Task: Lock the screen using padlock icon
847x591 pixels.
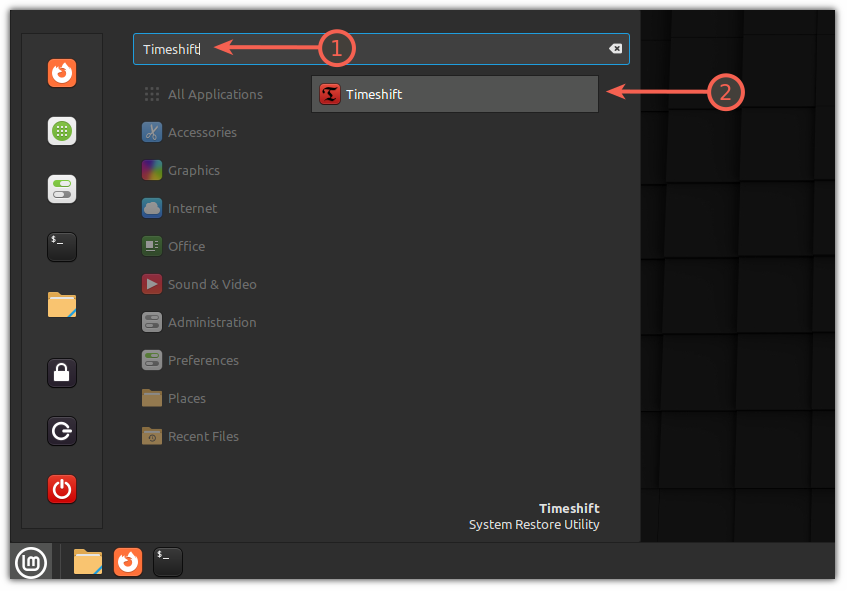Action: (x=62, y=373)
